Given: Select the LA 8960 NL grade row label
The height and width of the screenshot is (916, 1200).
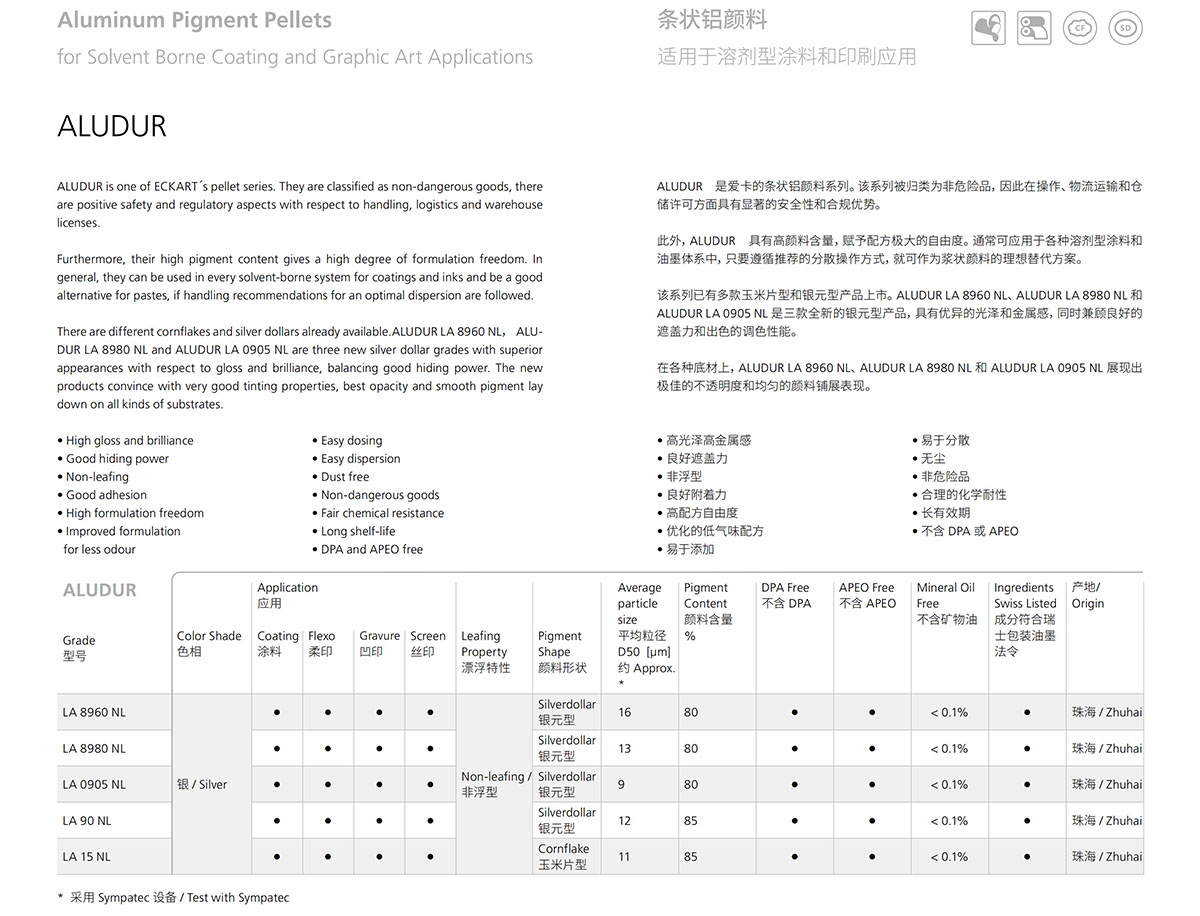Looking at the screenshot, I should [94, 713].
